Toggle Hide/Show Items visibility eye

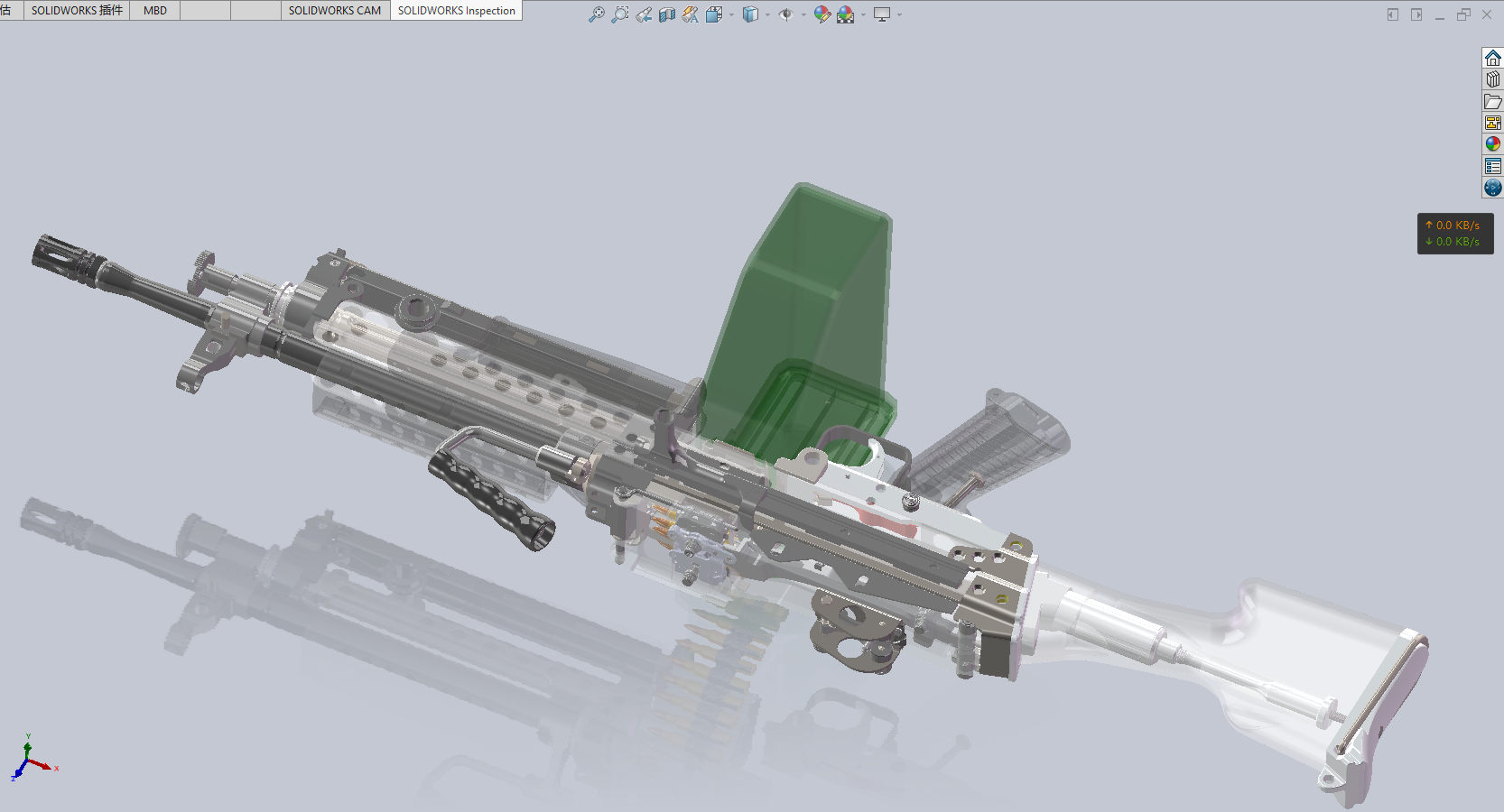(784, 14)
